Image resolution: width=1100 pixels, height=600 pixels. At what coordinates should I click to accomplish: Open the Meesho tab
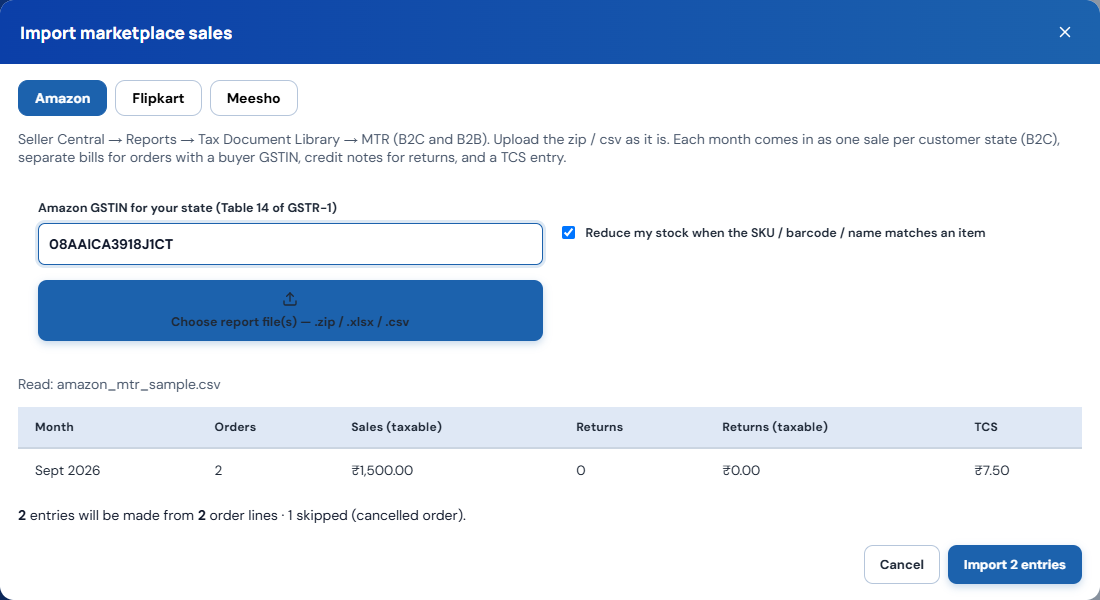click(253, 98)
